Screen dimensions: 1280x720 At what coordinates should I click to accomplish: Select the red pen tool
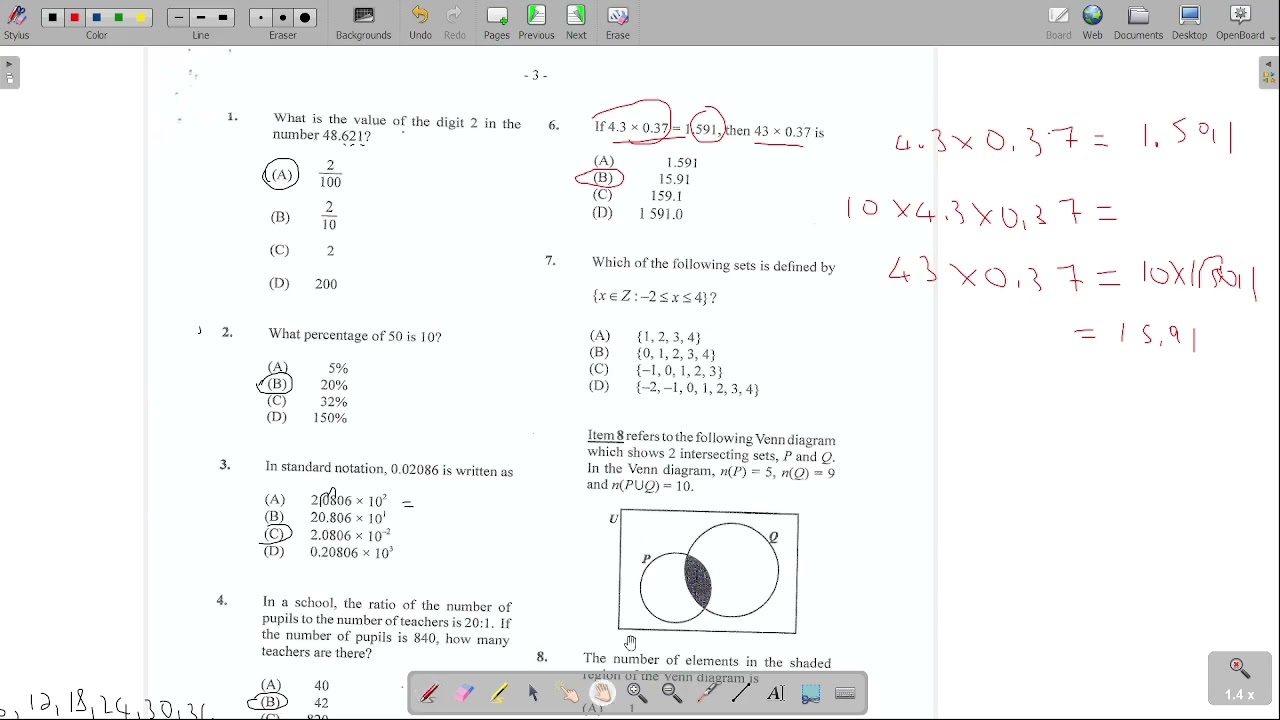point(429,693)
